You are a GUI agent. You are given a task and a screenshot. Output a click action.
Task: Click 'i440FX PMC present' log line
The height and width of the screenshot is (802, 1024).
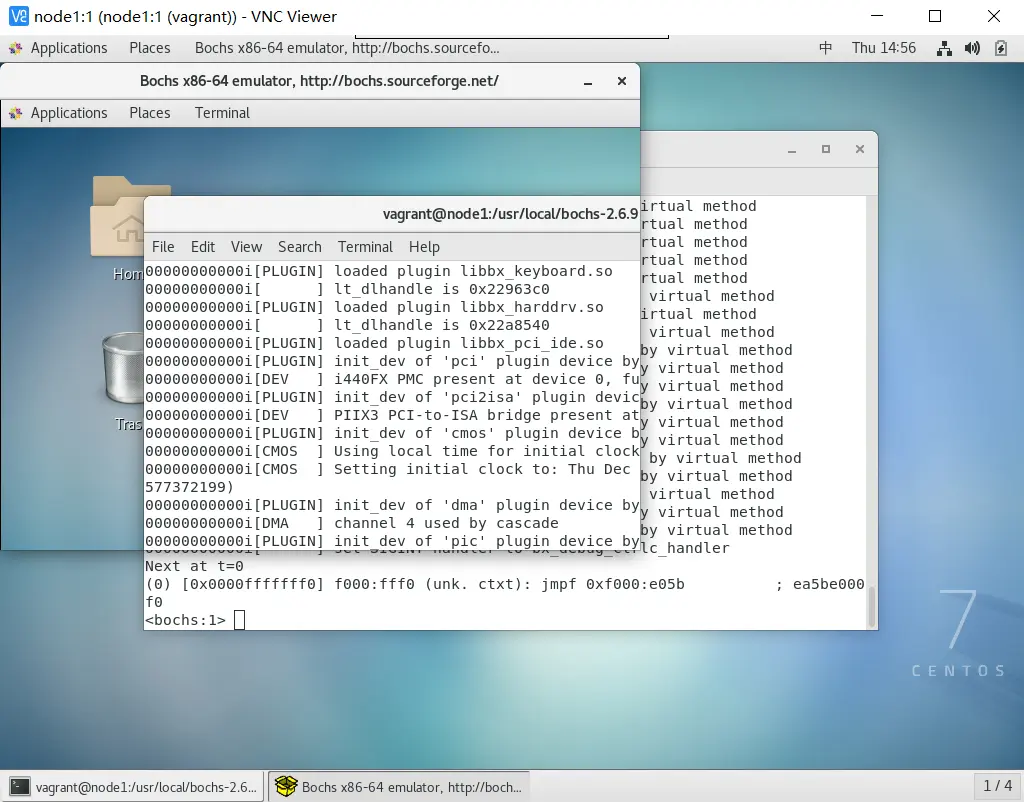487,379
